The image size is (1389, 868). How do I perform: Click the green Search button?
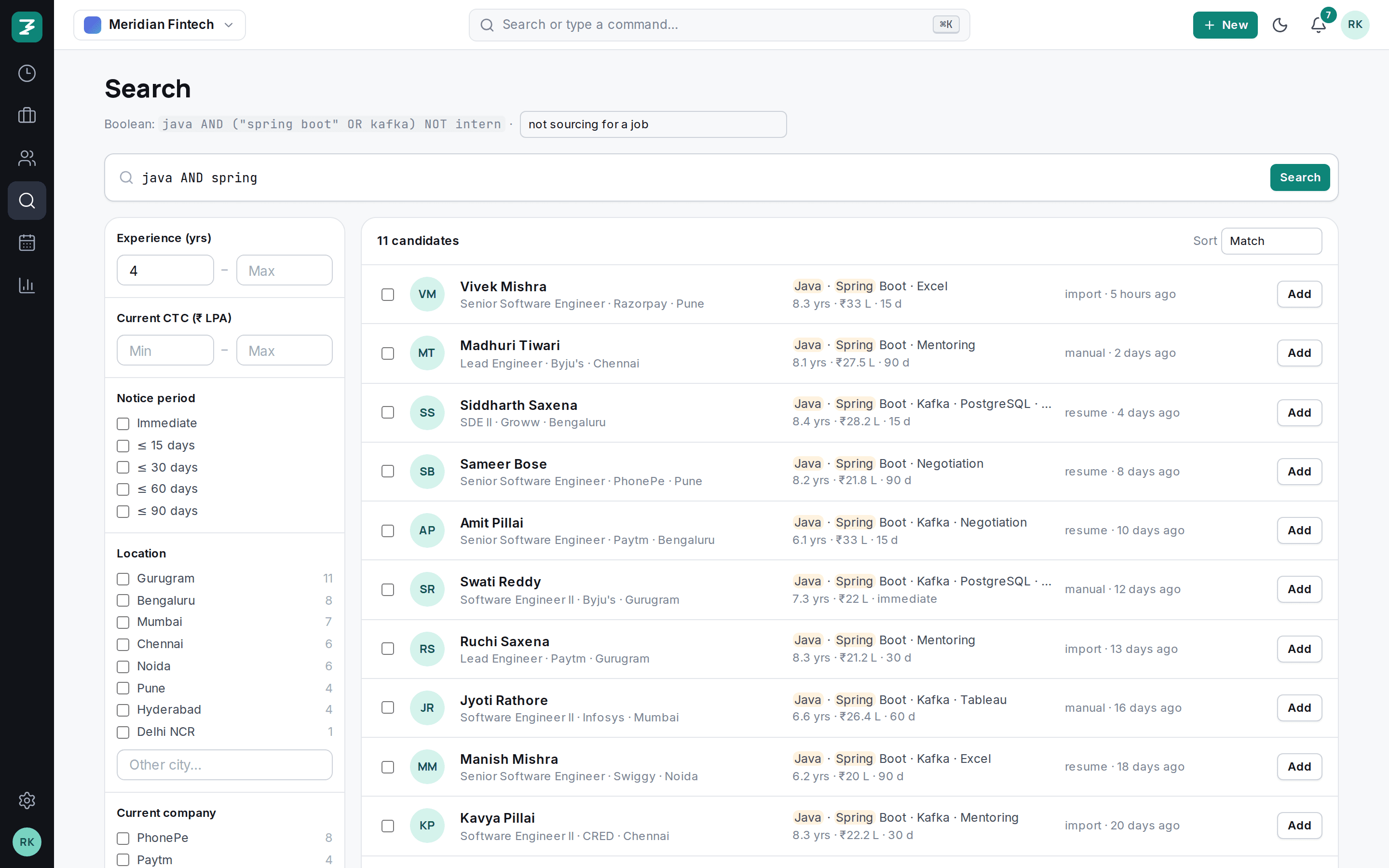(1299, 177)
